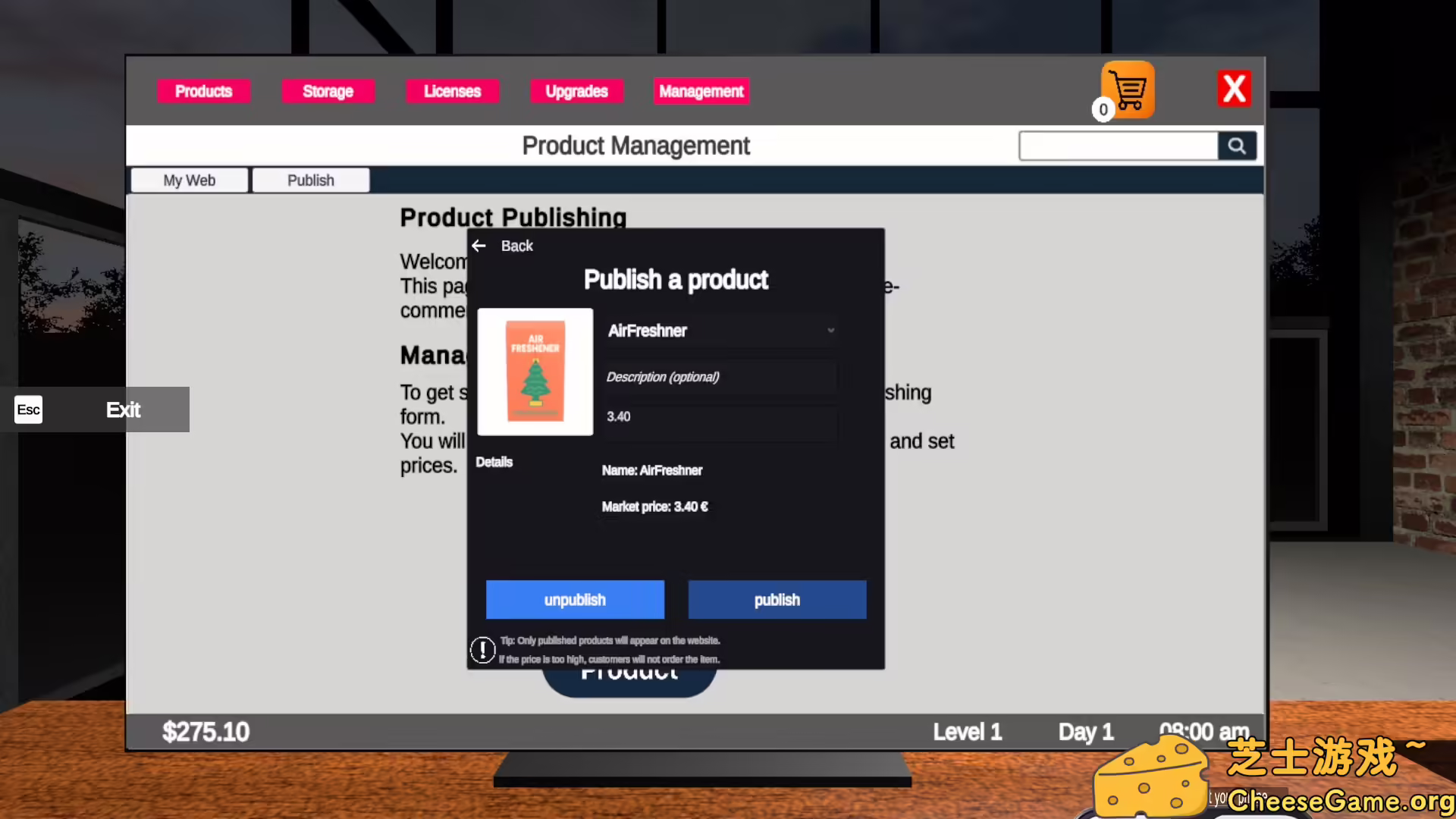Open the Management menu

[701, 91]
